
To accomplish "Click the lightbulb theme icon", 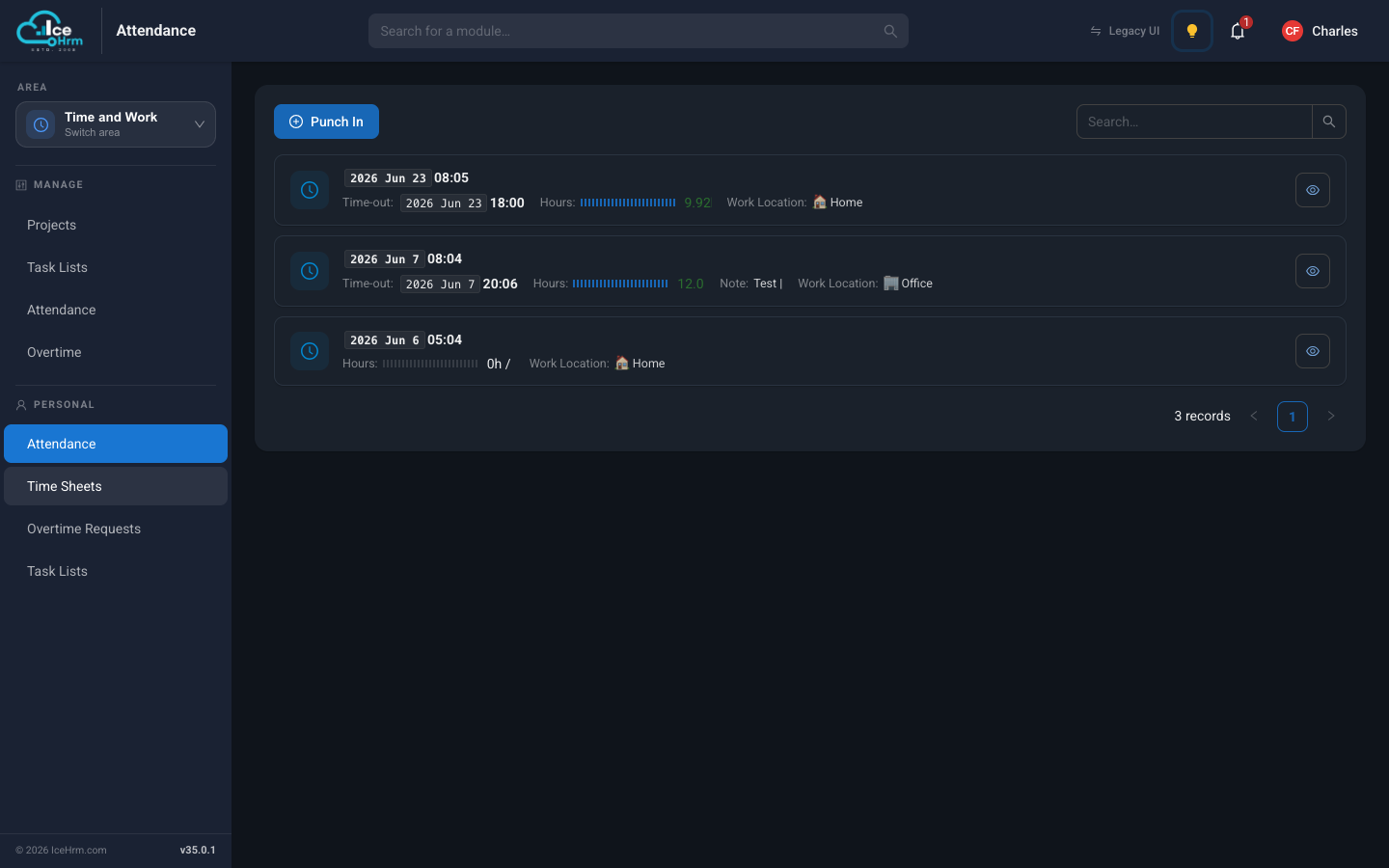I will pos(1192,31).
